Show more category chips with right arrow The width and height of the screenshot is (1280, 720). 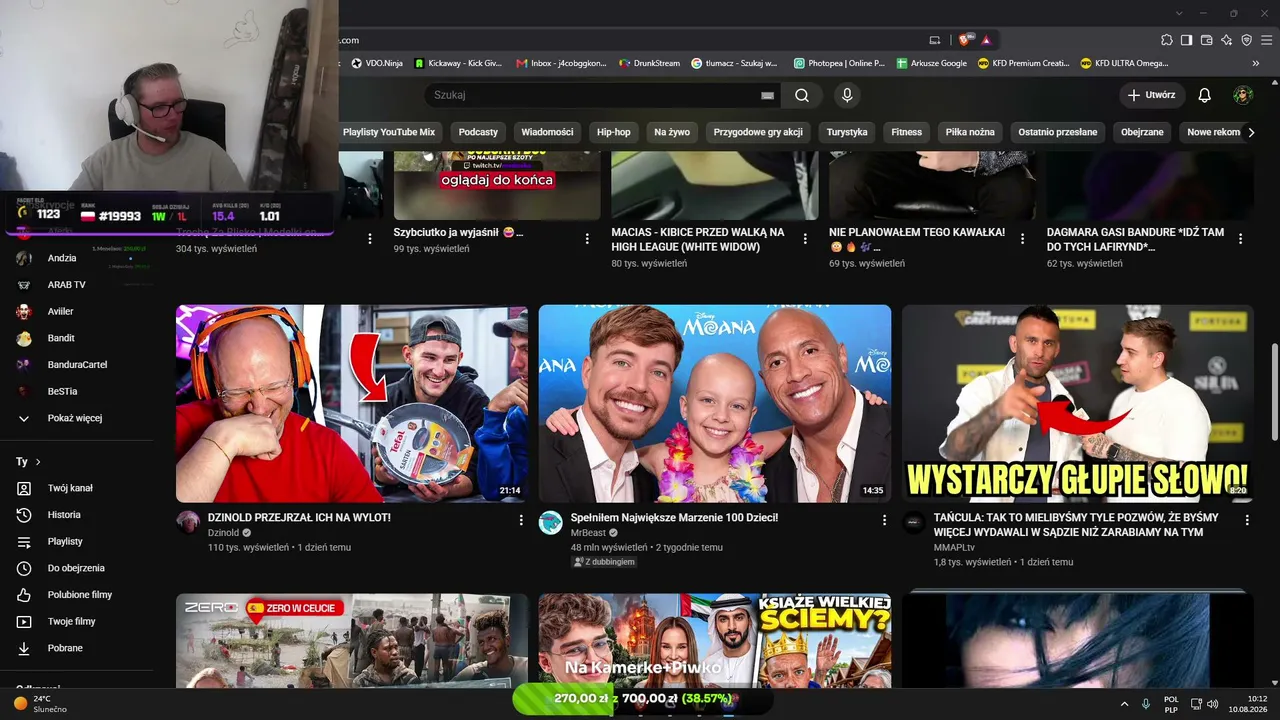click(x=1250, y=132)
